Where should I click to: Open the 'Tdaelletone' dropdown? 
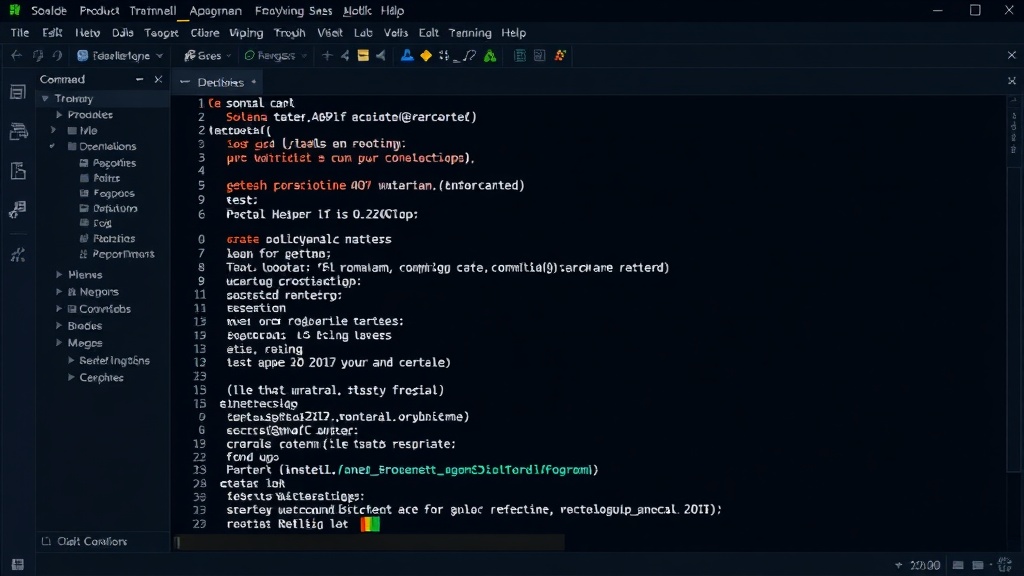pyautogui.click(x=120, y=56)
